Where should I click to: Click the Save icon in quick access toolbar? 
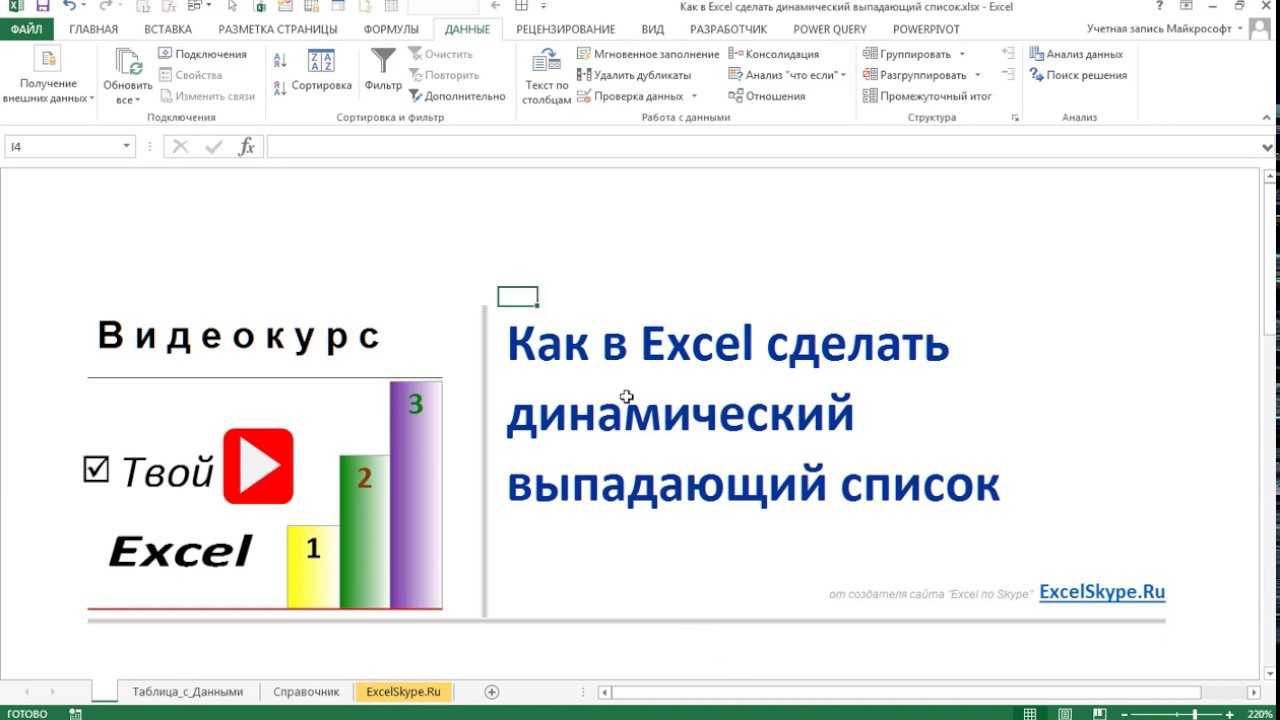43,6
